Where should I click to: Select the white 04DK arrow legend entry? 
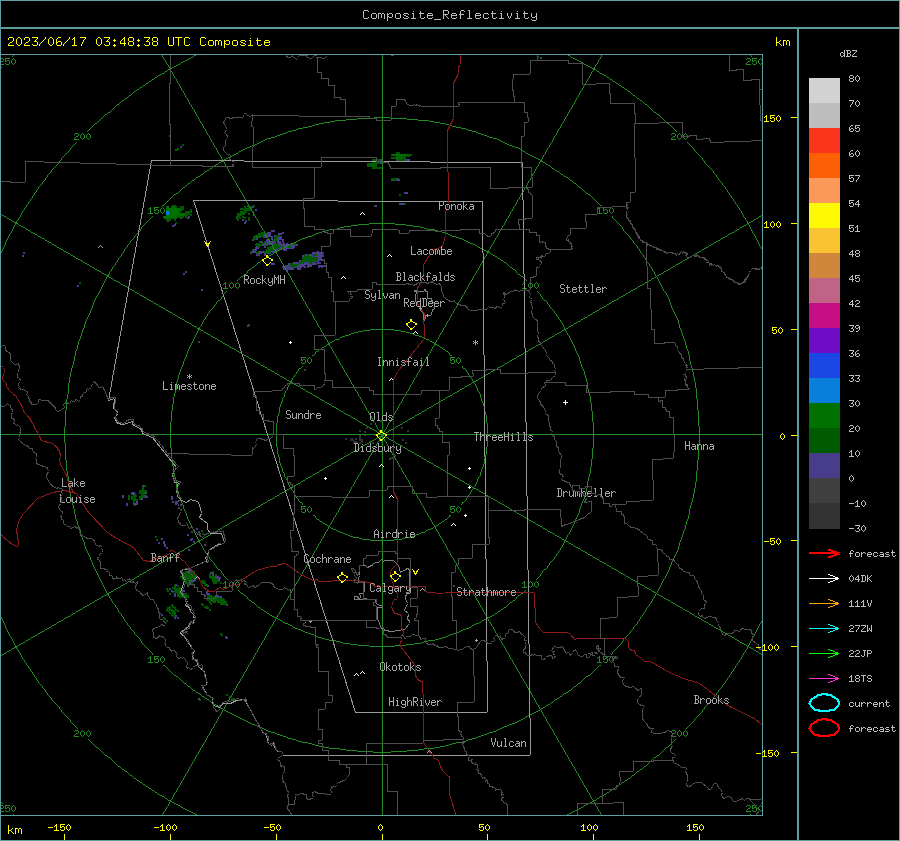pos(824,578)
